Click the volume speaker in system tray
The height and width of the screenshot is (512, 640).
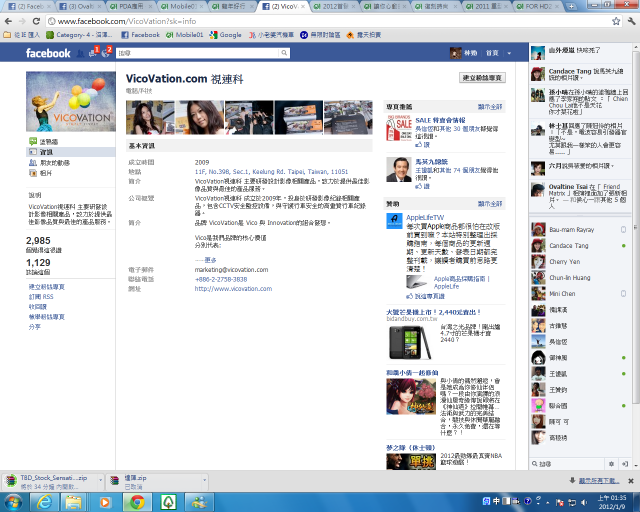(x=584, y=502)
